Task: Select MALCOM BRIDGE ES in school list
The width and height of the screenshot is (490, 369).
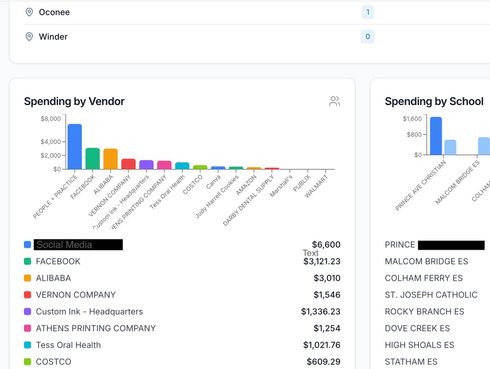Action: (426, 261)
